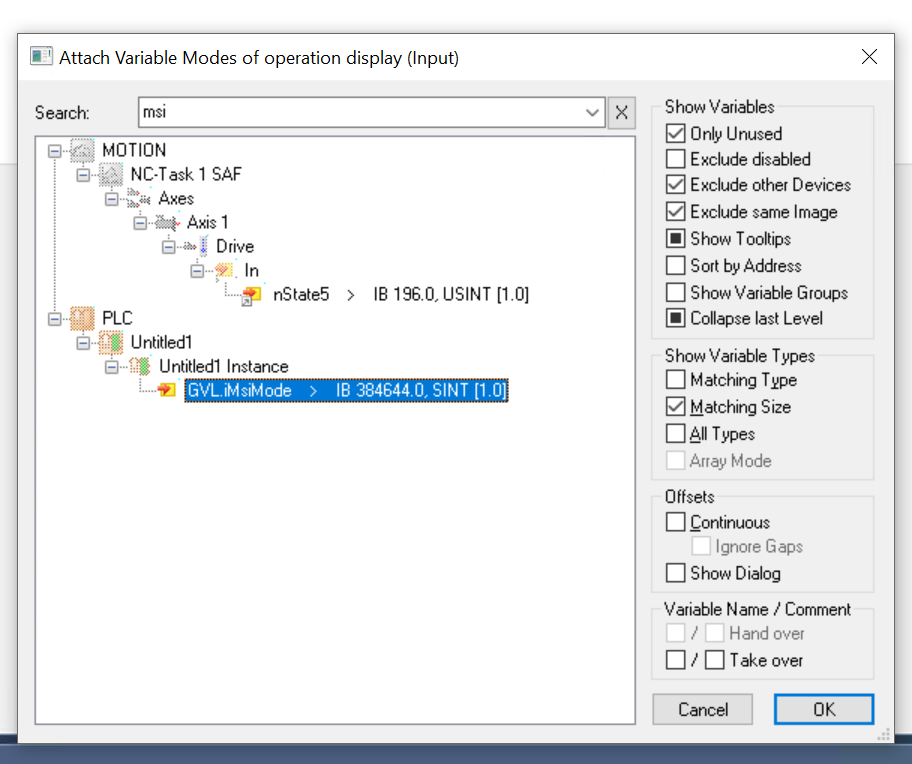This screenshot has height=764, width=912.
Task: Click the Axes folder icon
Action: click(x=139, y=199)
